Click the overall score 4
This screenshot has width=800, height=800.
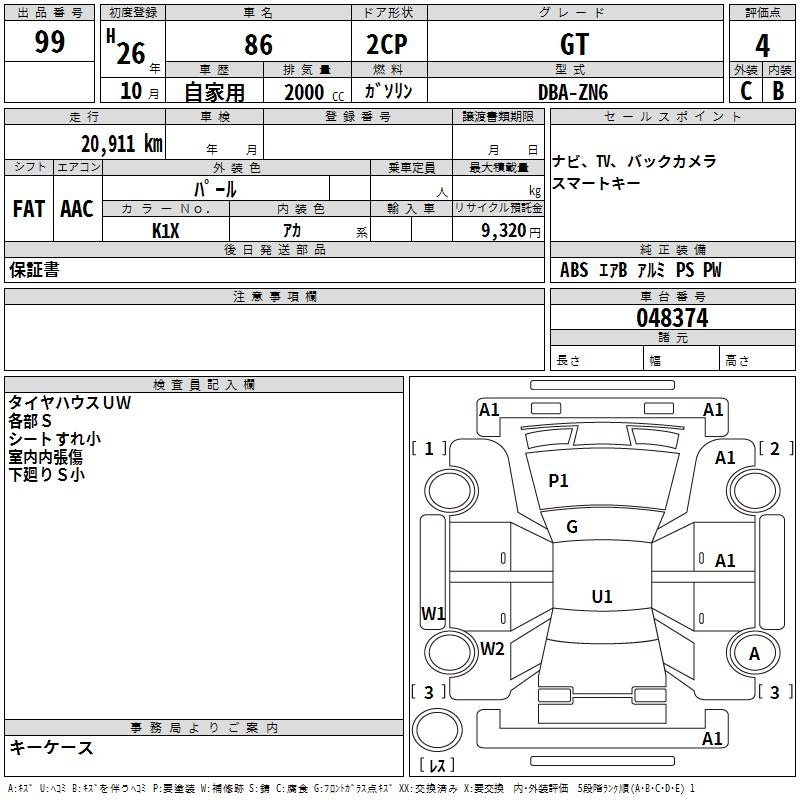[x=762, y=45]
